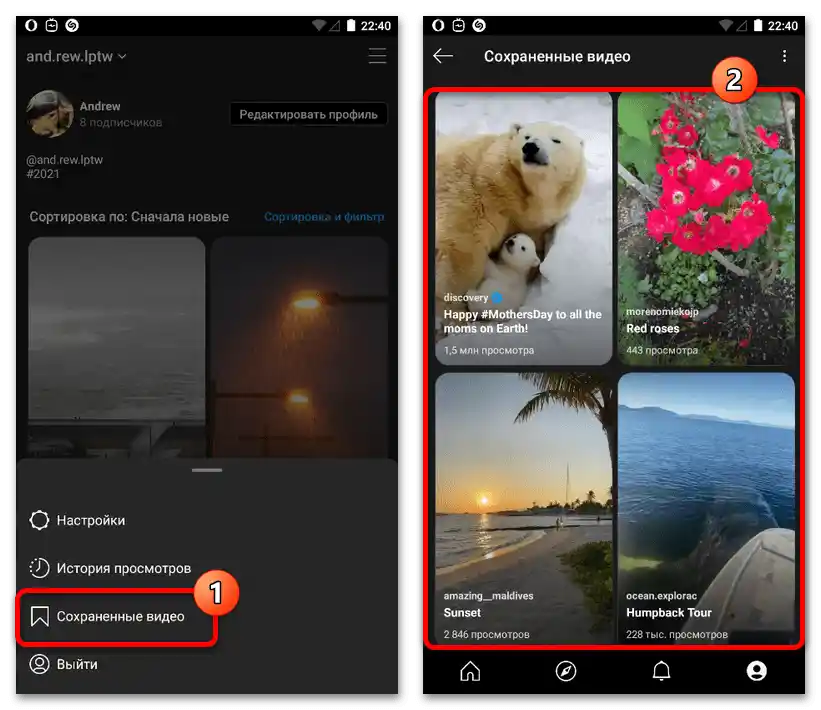
Task: Click the account icon beside Выйти
Action: pos(39,664)
